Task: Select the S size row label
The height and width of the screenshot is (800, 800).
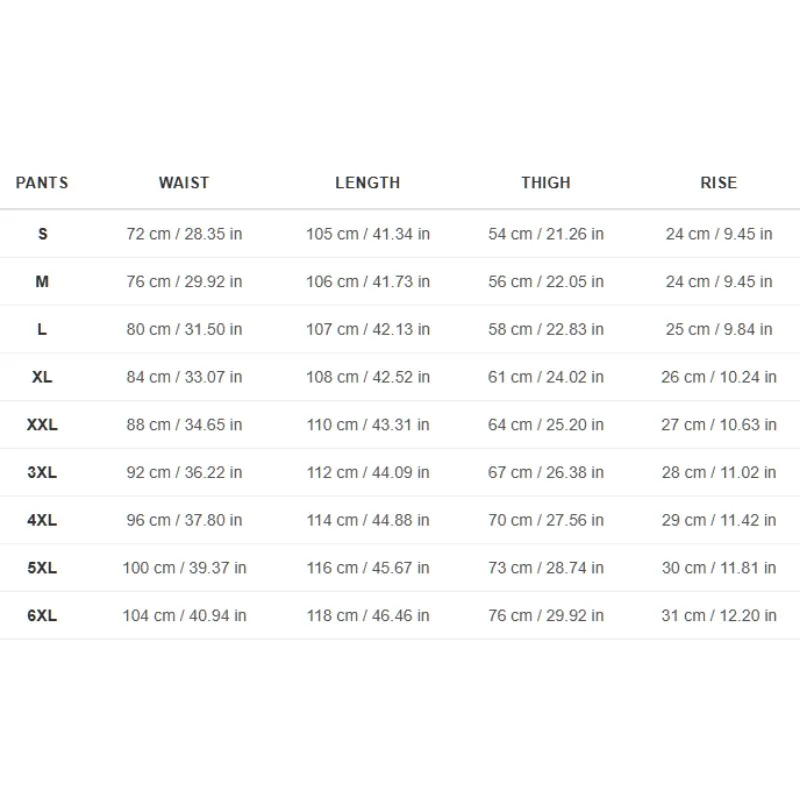Action: [42, 234]
